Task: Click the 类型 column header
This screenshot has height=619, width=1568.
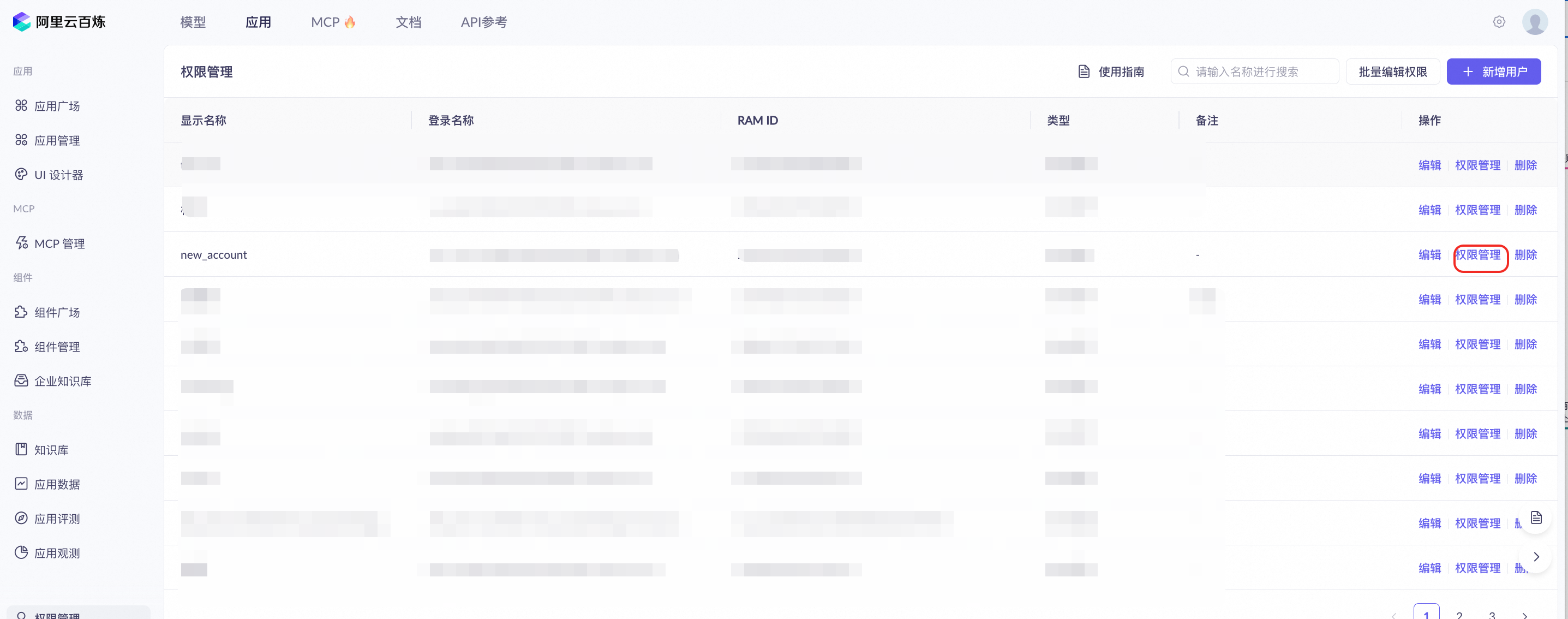Action: point(1058,121)
